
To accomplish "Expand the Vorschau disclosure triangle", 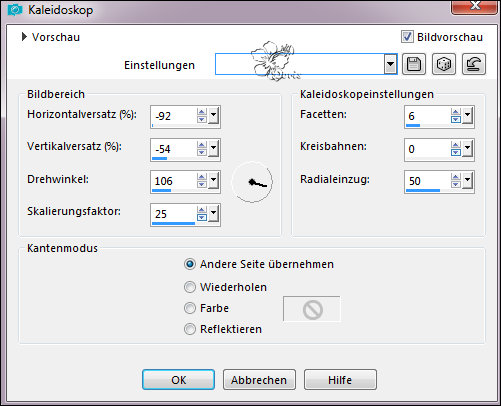I will tap(24, 37).
